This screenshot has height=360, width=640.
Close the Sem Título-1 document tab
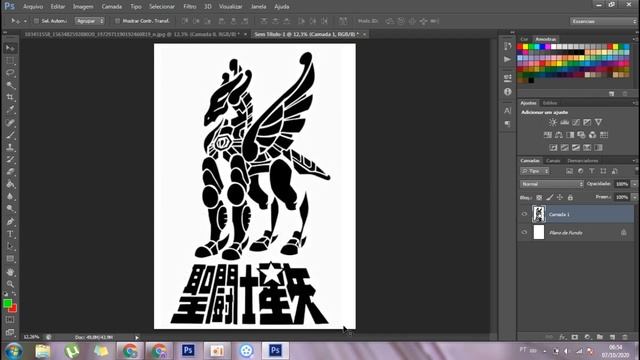tap(364, 34)
